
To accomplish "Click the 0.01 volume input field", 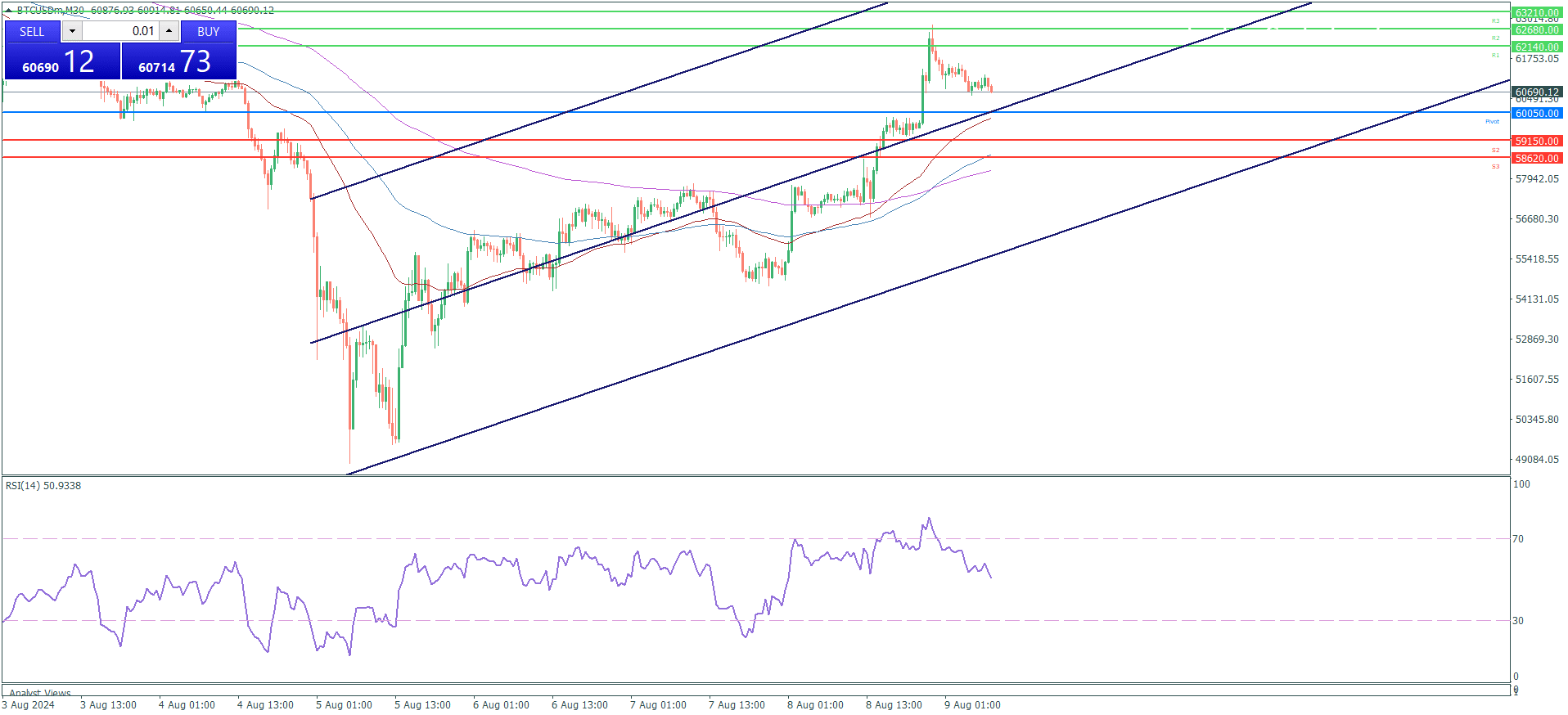I will point(120,31).
